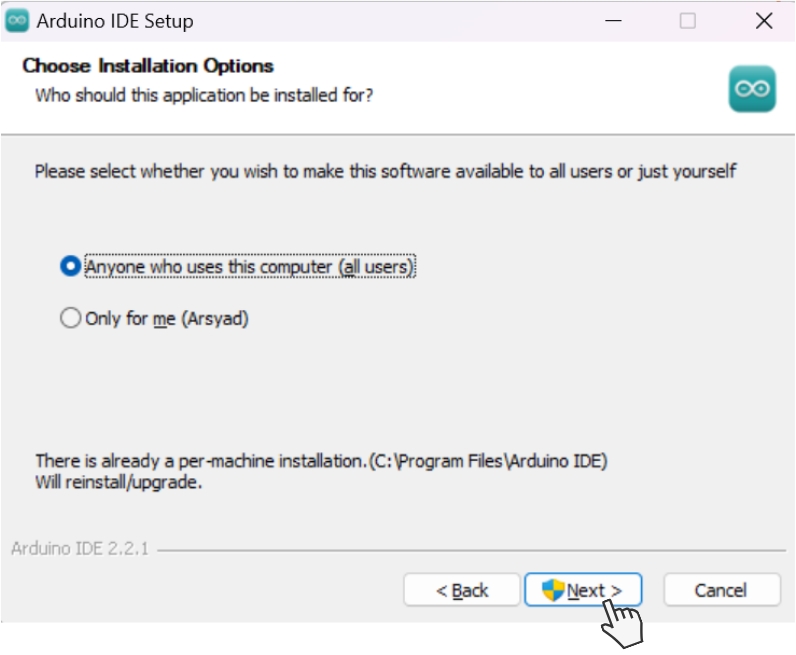Click the teal Arduino logo in the header

click(x=752, y=89)
